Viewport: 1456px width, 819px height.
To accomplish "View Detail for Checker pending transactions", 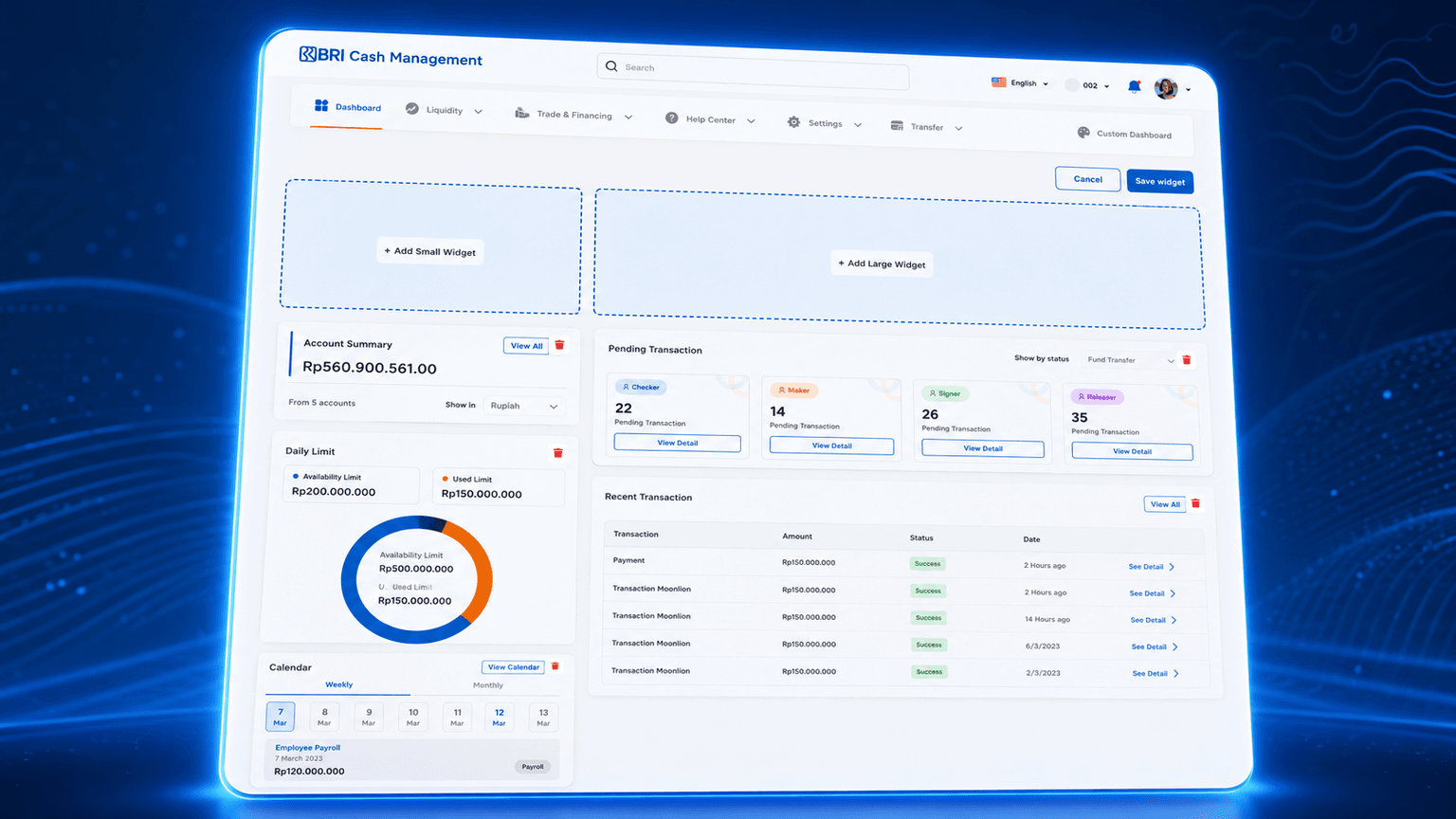I will pos(677,443).
